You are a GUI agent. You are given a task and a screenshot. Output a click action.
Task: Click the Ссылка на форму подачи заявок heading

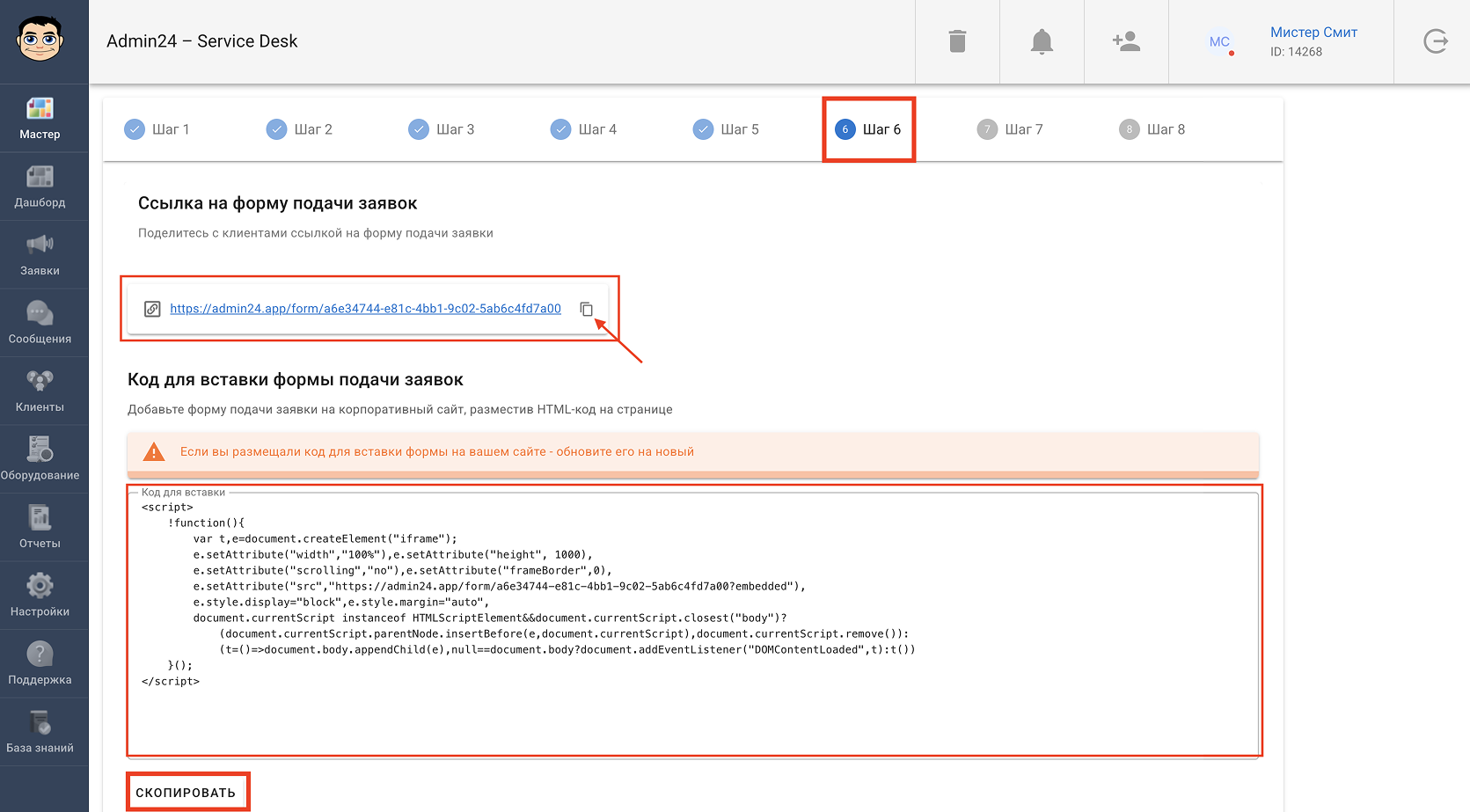pos(278,203)
